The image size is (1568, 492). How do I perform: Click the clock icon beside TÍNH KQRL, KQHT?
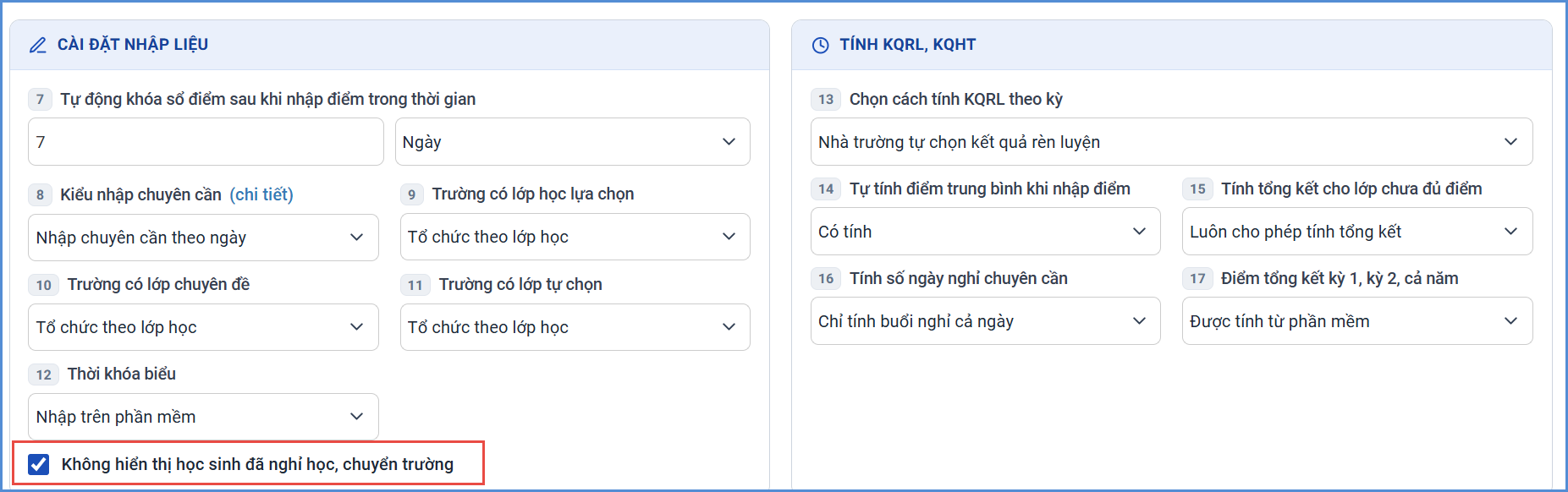(x=820, y=45)
